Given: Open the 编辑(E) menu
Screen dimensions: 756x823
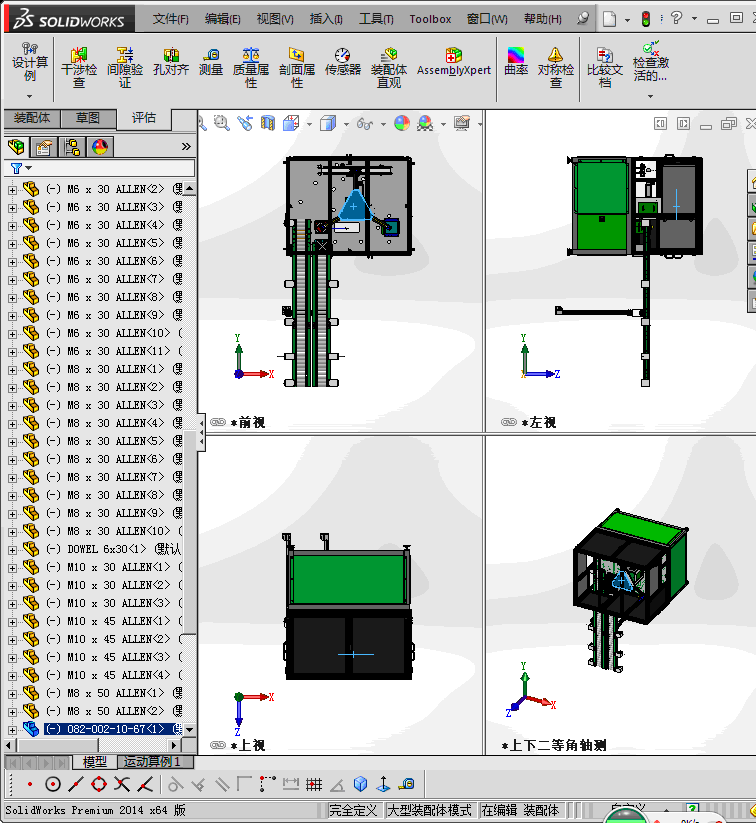Looking at the screenshot, I should tap(223, 19).
